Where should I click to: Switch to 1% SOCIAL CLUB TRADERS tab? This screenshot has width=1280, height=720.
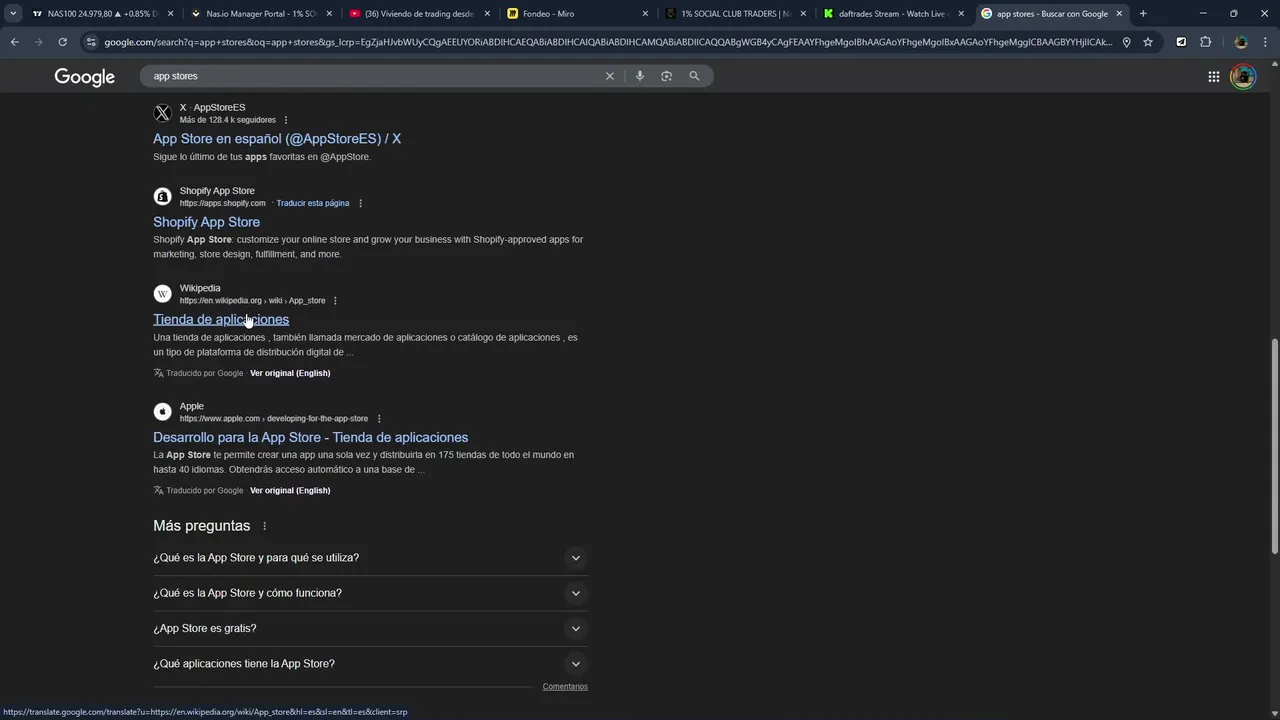(x=735, y=14)
